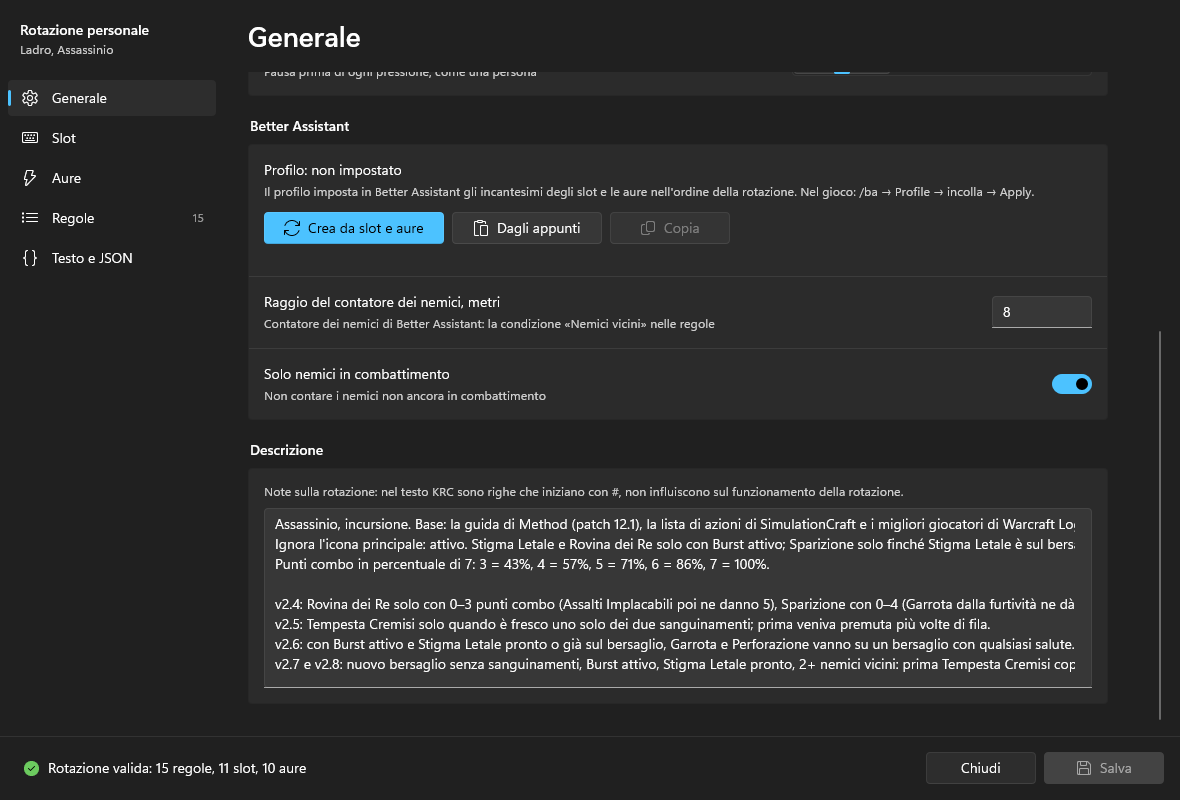Click the Better Assistant section heading
Viewport: 1180px width, 800px height.
[x=300, y=126]
